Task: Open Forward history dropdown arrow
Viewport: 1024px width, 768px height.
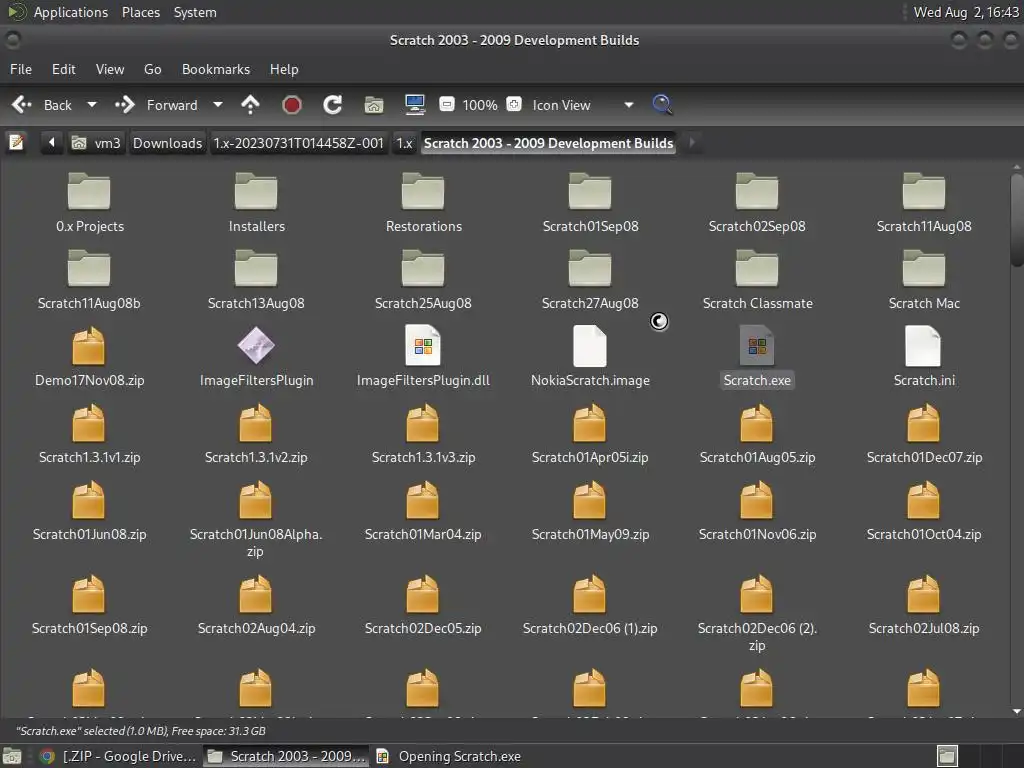Action: (x=218, y=104)
